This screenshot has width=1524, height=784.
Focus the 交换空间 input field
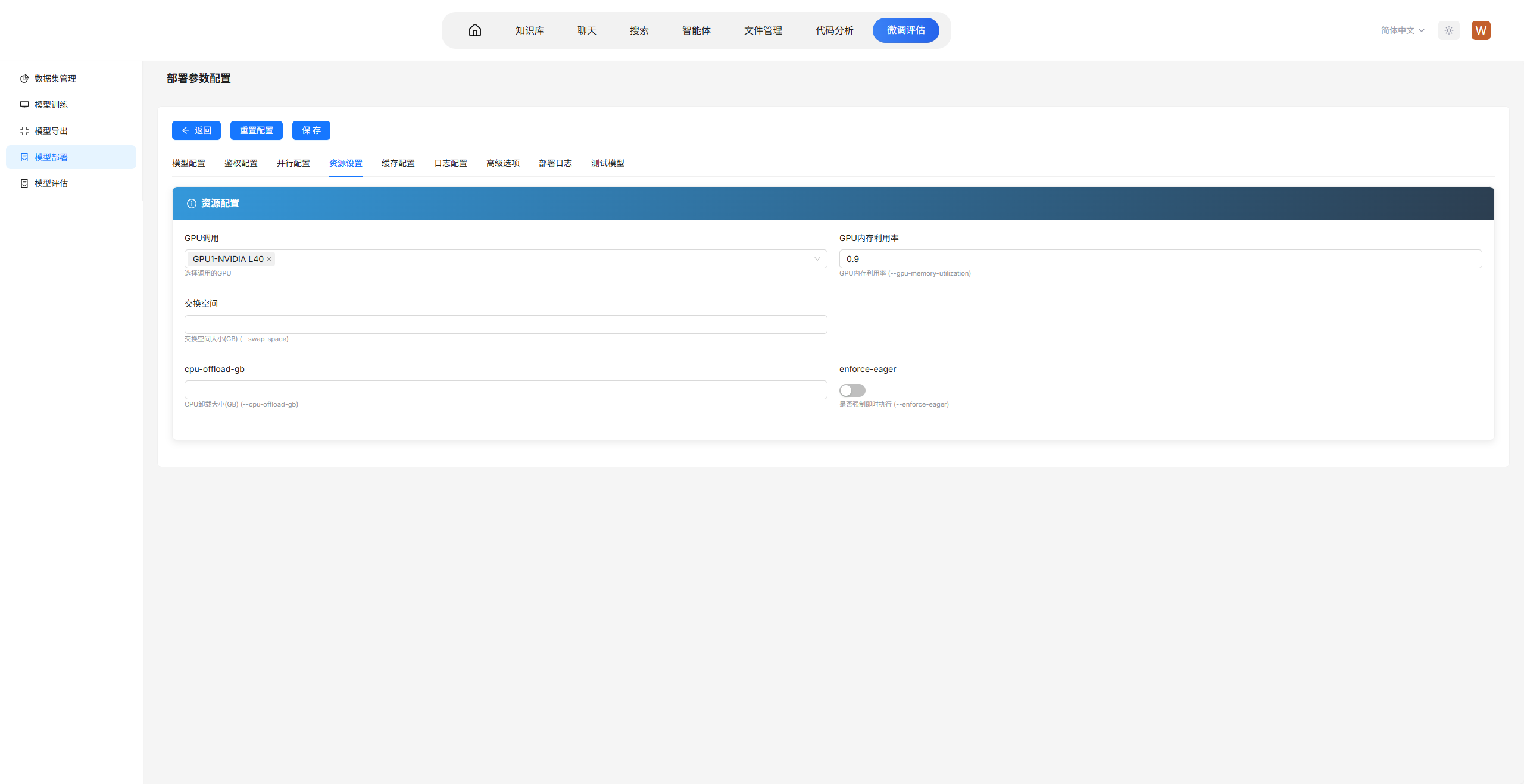[505, 324]
